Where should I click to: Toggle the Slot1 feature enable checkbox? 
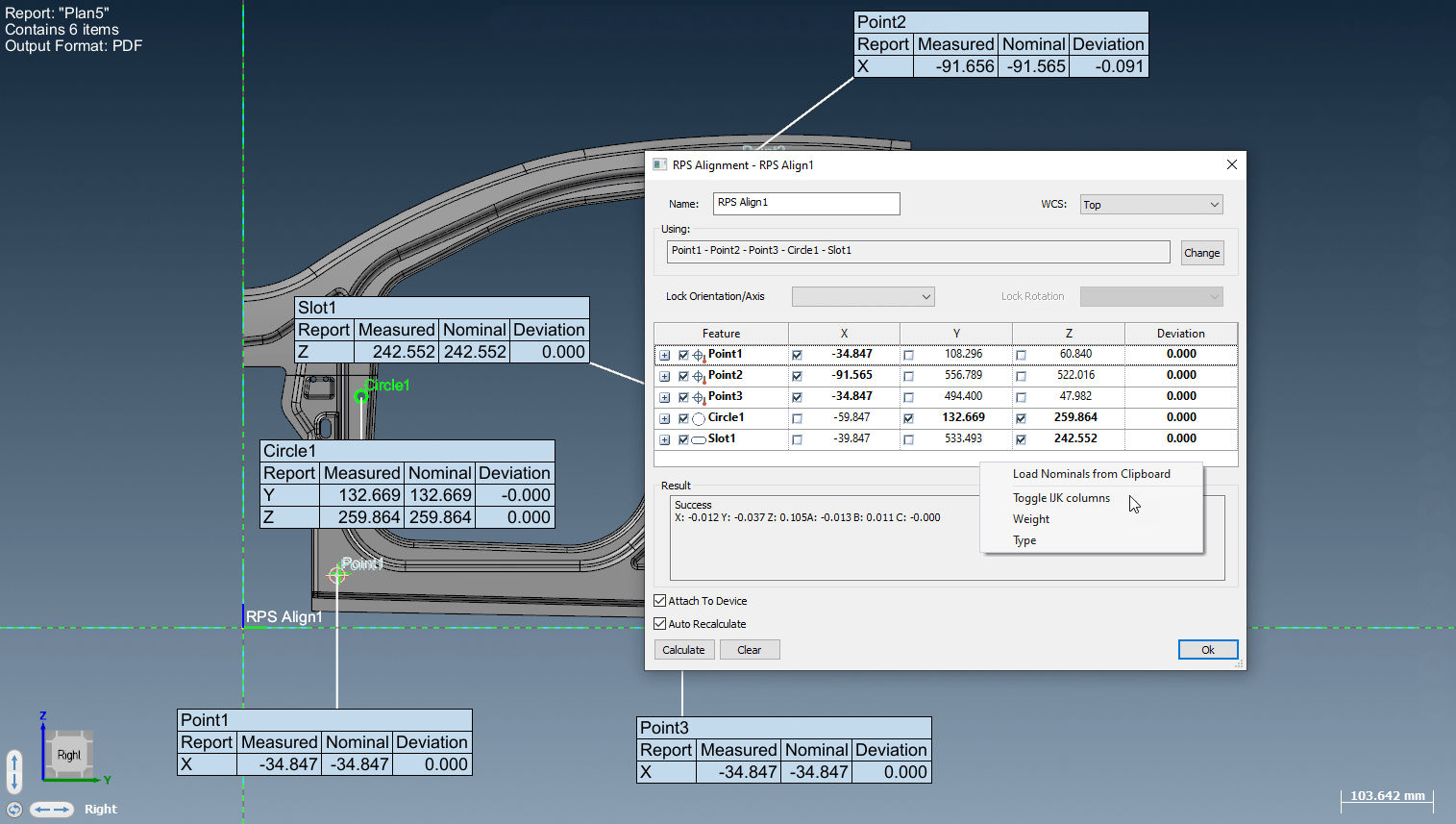(683, 439)
